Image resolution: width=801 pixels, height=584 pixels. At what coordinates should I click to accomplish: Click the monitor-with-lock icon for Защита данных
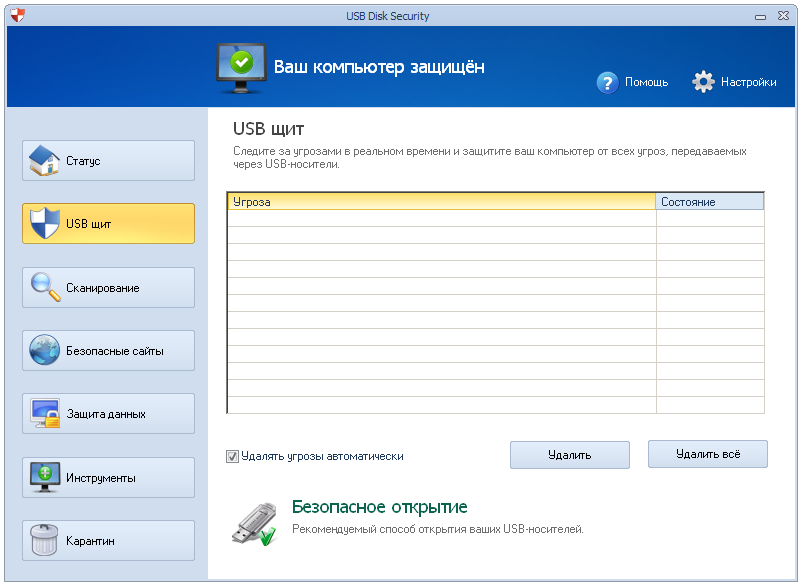pyautogui.click(x=45, y=413)
